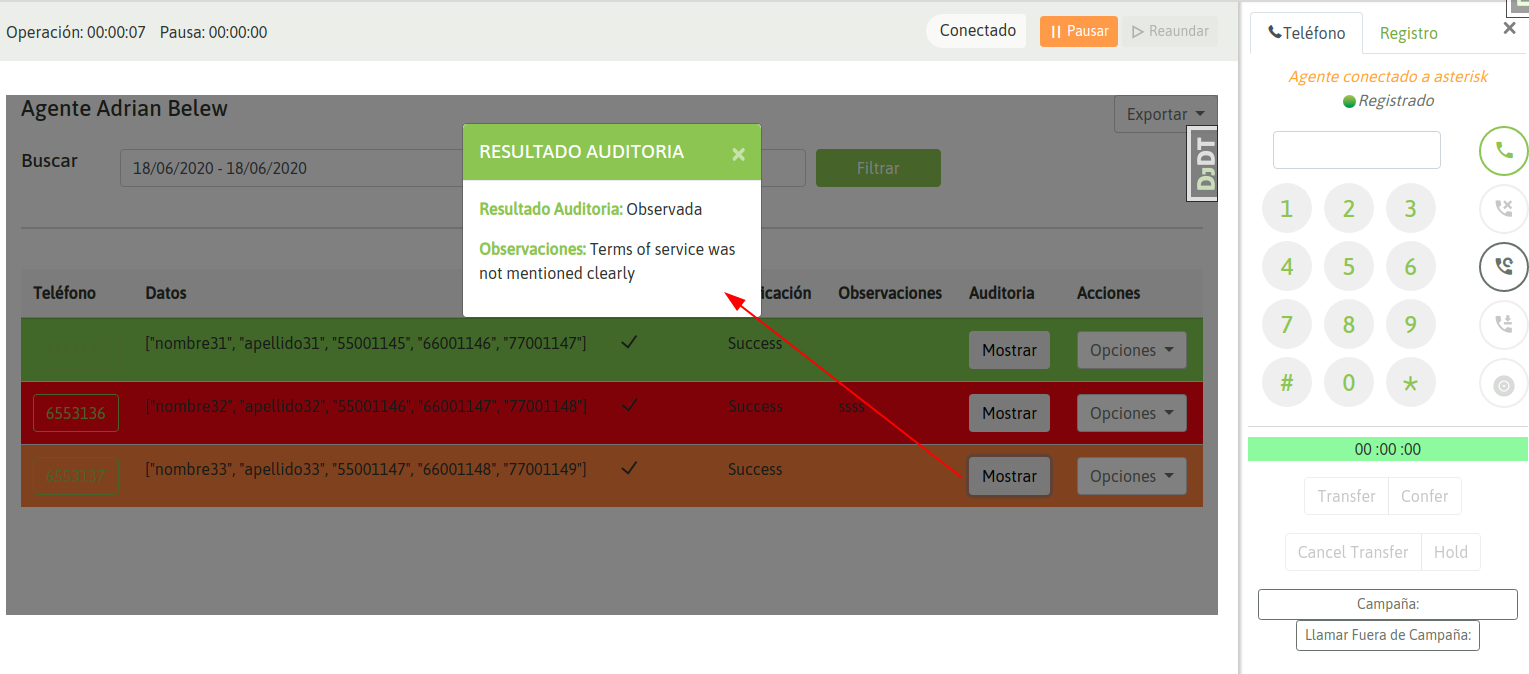Click the green call button on the dialpad
Image resolution: width=1529 pixels, height=674 pixels.
tap(1503, 151)
